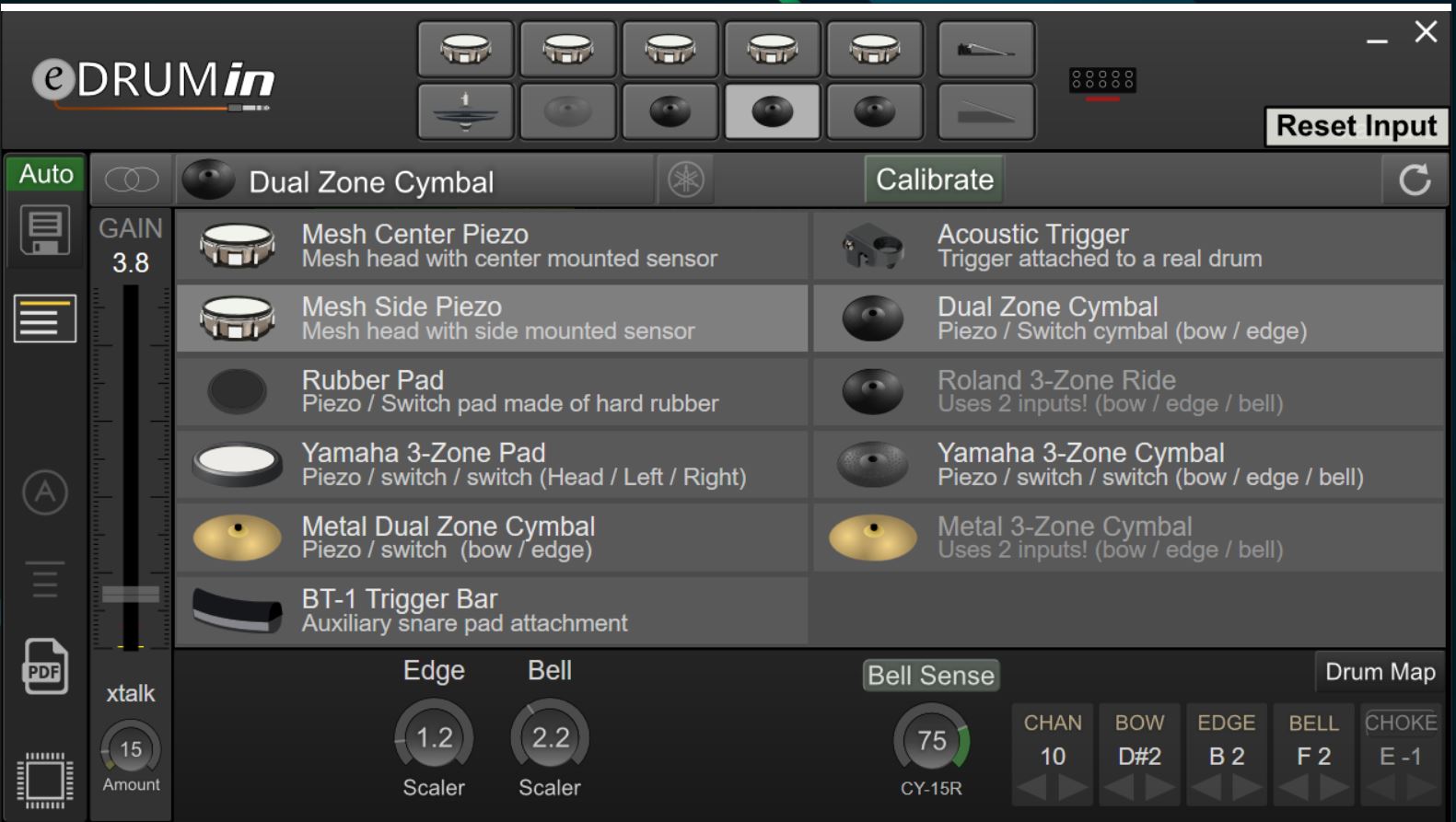Decrease EDGE note with left arrow

coord(1206,788)
